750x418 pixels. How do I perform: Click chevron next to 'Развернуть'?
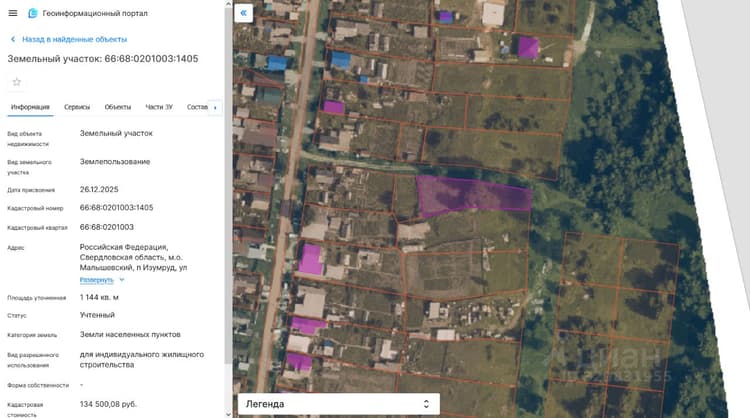[x=121, y=280]
